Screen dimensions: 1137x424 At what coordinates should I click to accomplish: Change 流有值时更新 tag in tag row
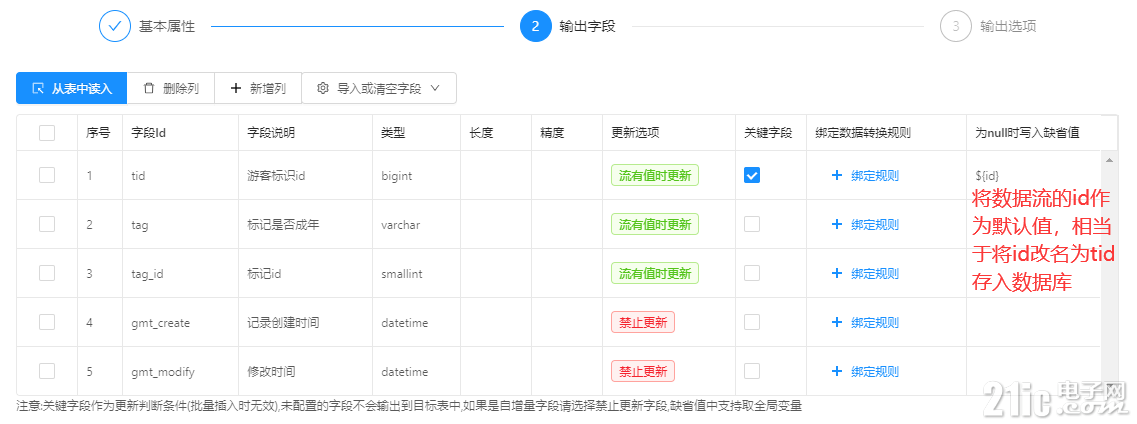pos(655,224)
